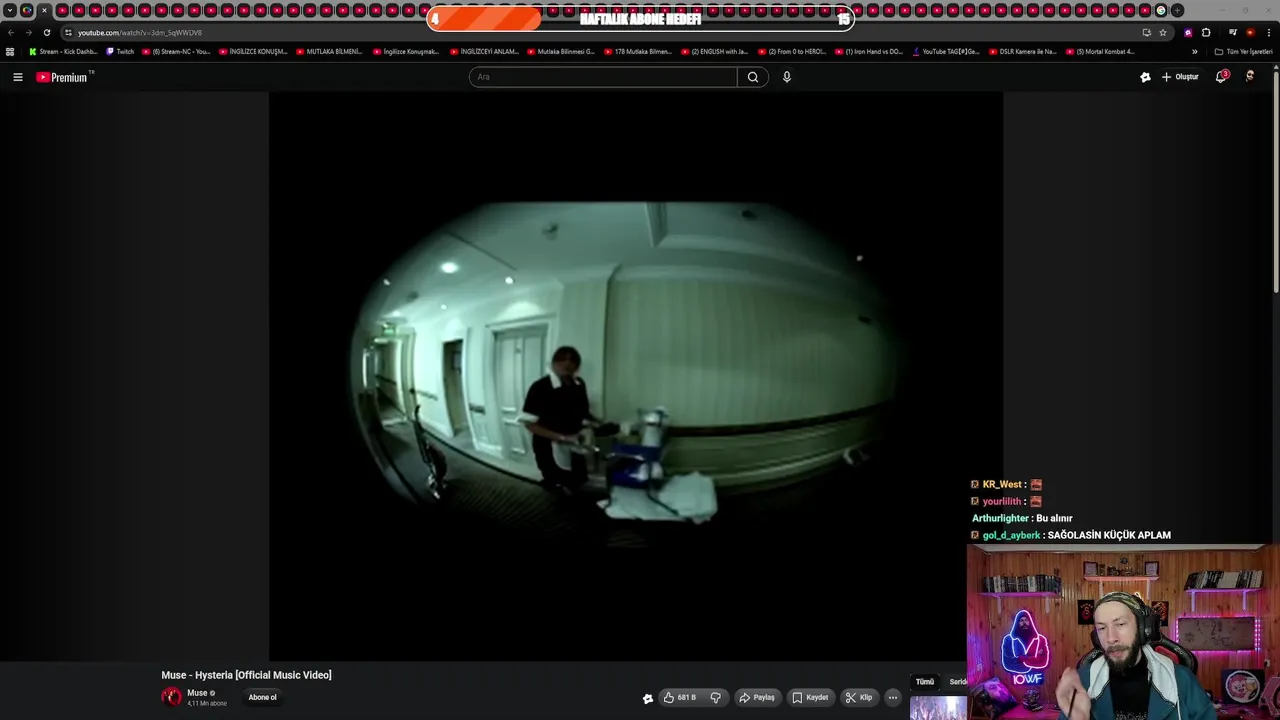Open the Oluştur create menu

[x=1180, y=77]
